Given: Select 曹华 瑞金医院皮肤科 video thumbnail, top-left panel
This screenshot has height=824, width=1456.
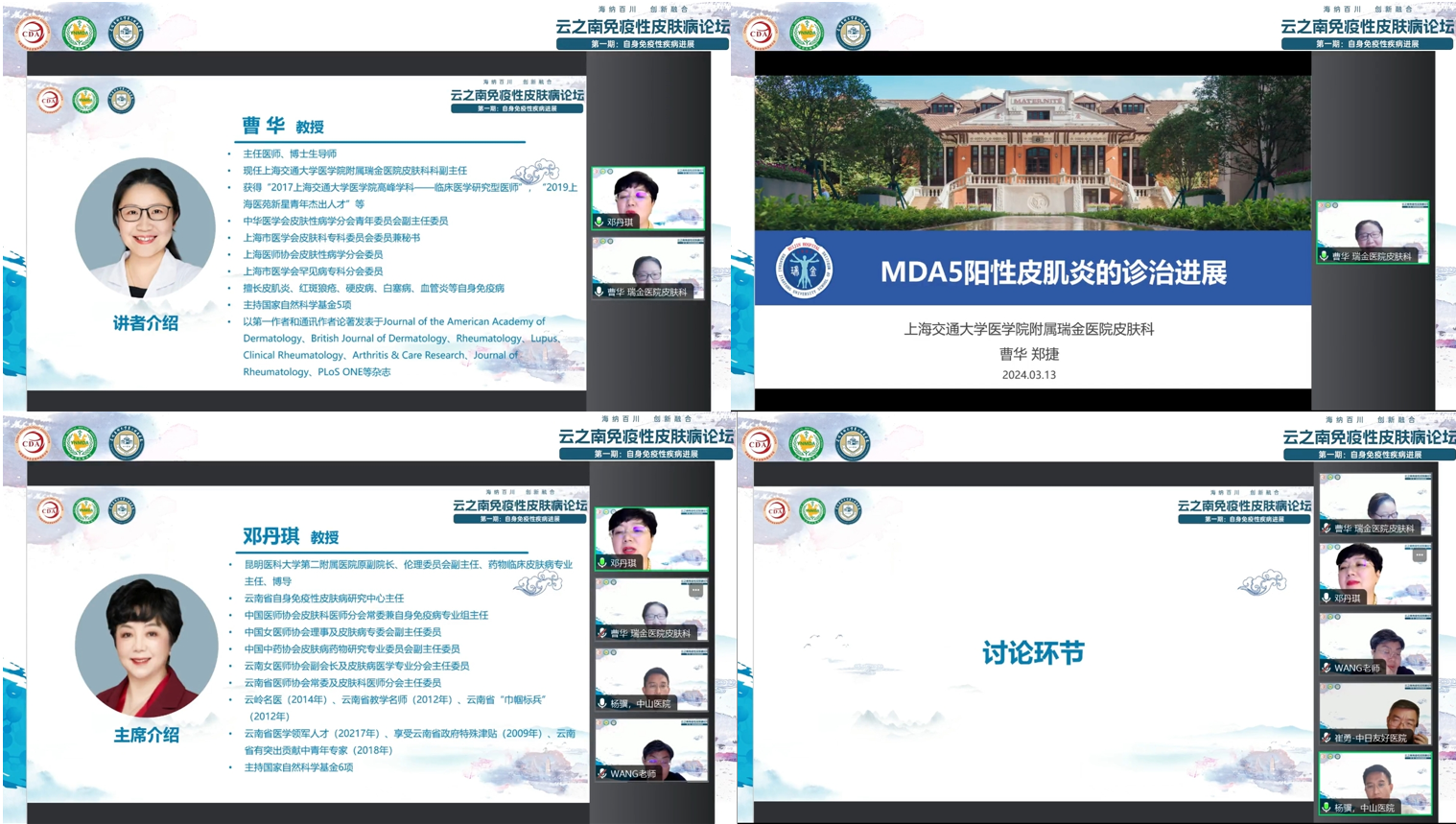Looking at the screenshot, I should [648, 267].
